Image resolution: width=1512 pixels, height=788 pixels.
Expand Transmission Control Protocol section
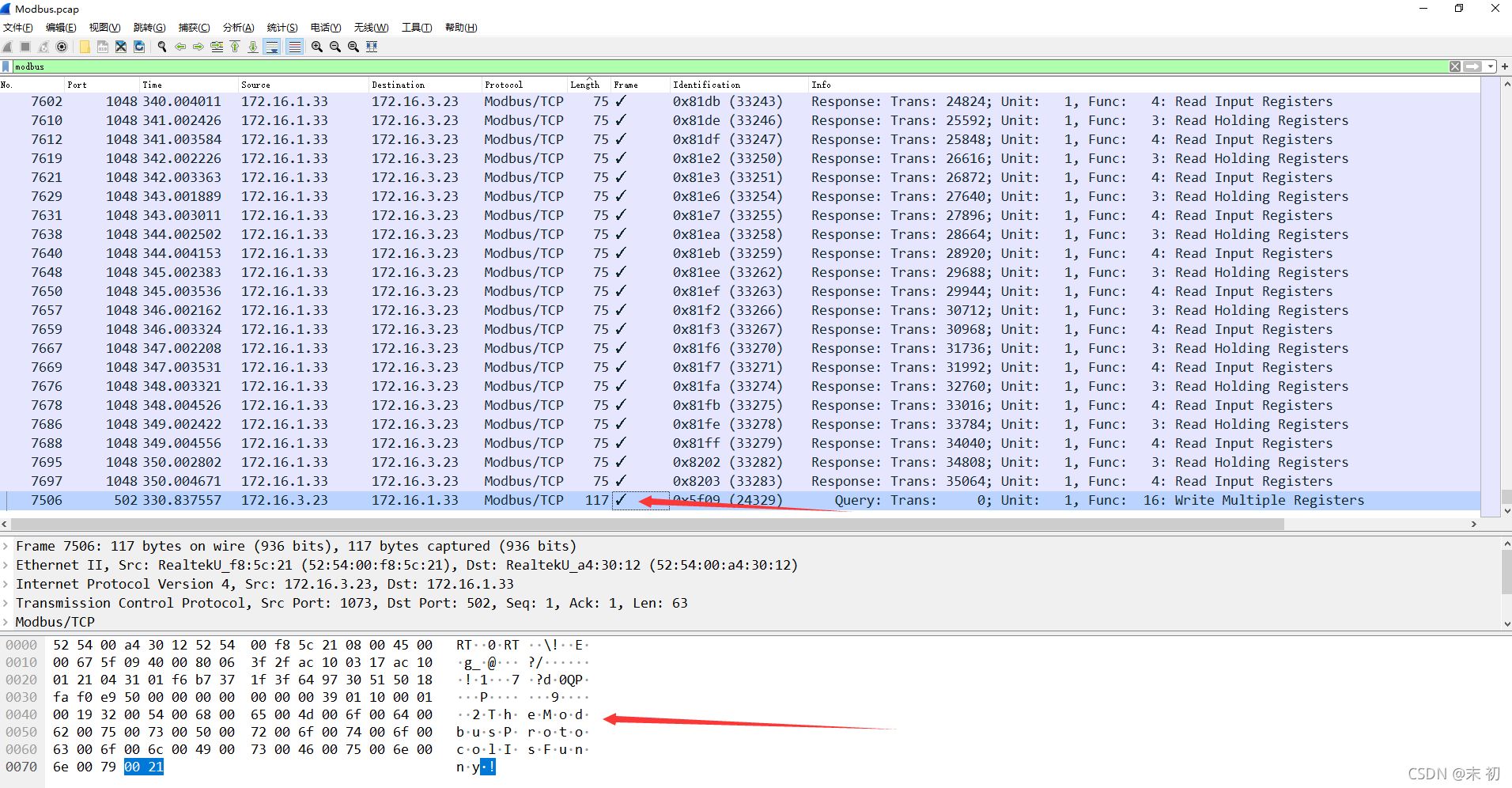click(x=6, y=603)
